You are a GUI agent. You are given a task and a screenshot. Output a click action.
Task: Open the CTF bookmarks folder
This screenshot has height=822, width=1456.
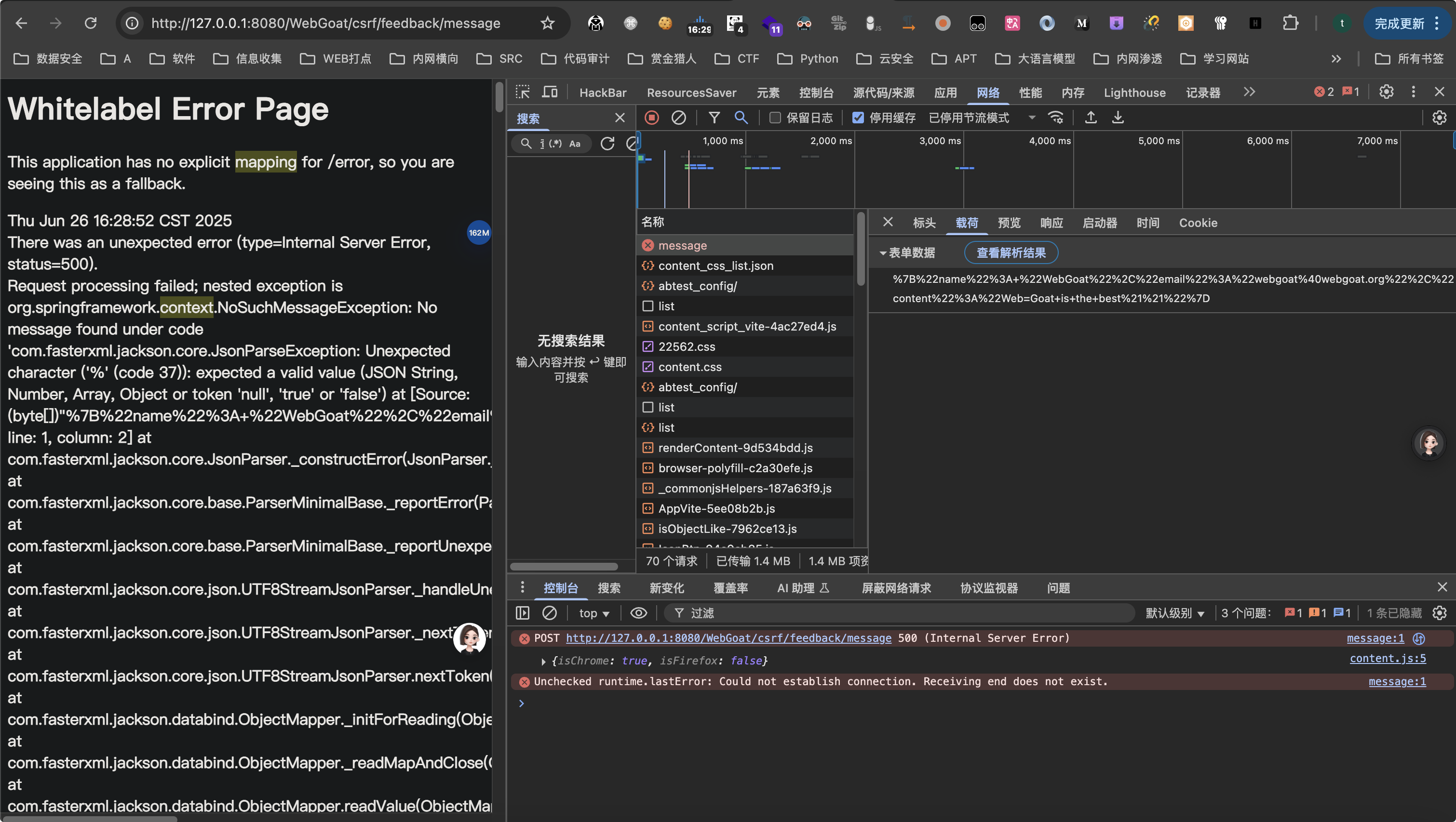(737, 58)
